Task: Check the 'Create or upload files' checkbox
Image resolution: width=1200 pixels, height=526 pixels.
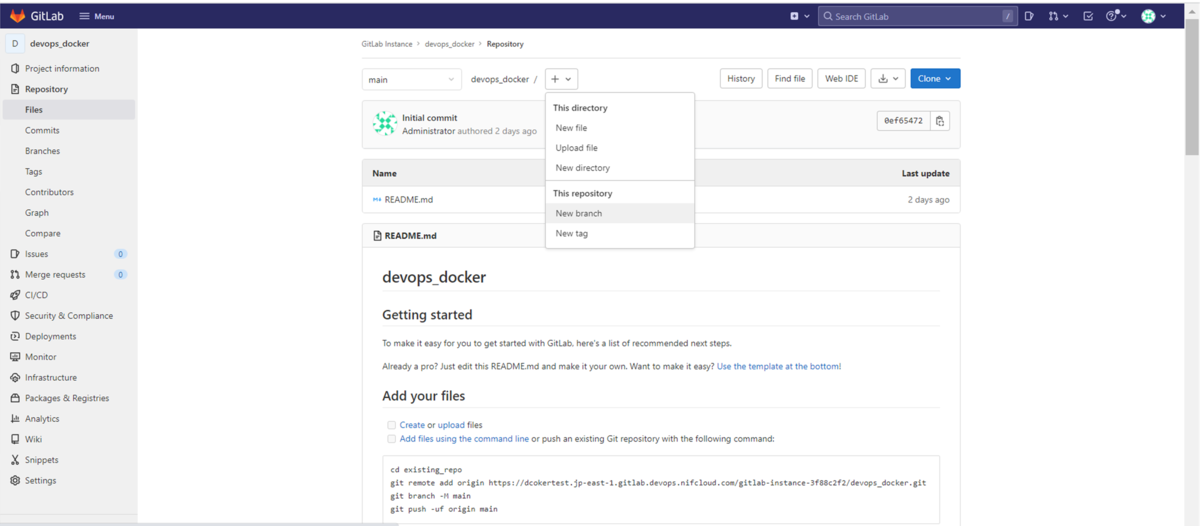Action: [x=392, y=425]
